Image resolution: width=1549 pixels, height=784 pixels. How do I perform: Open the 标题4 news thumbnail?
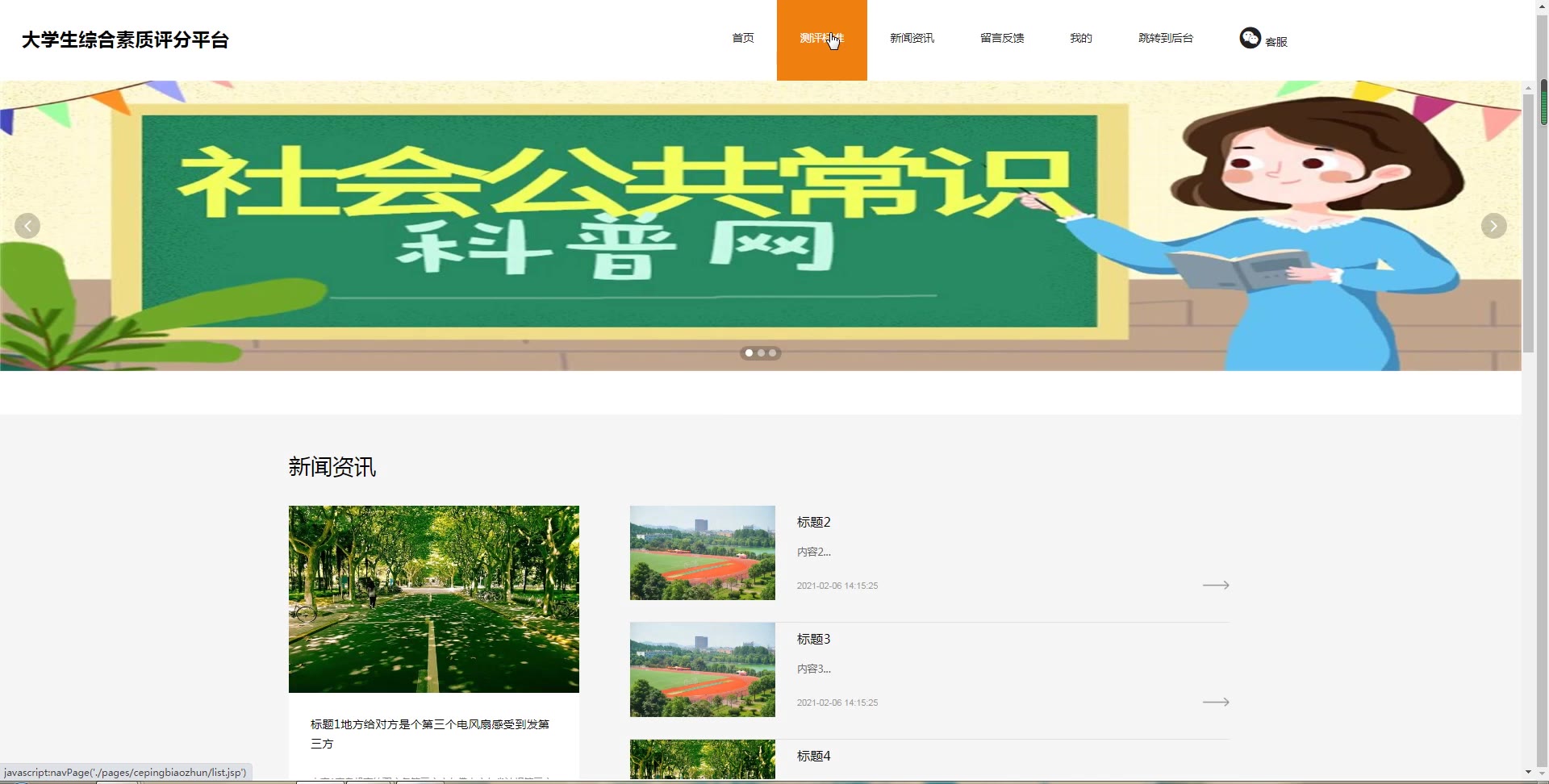click(702, 759)
